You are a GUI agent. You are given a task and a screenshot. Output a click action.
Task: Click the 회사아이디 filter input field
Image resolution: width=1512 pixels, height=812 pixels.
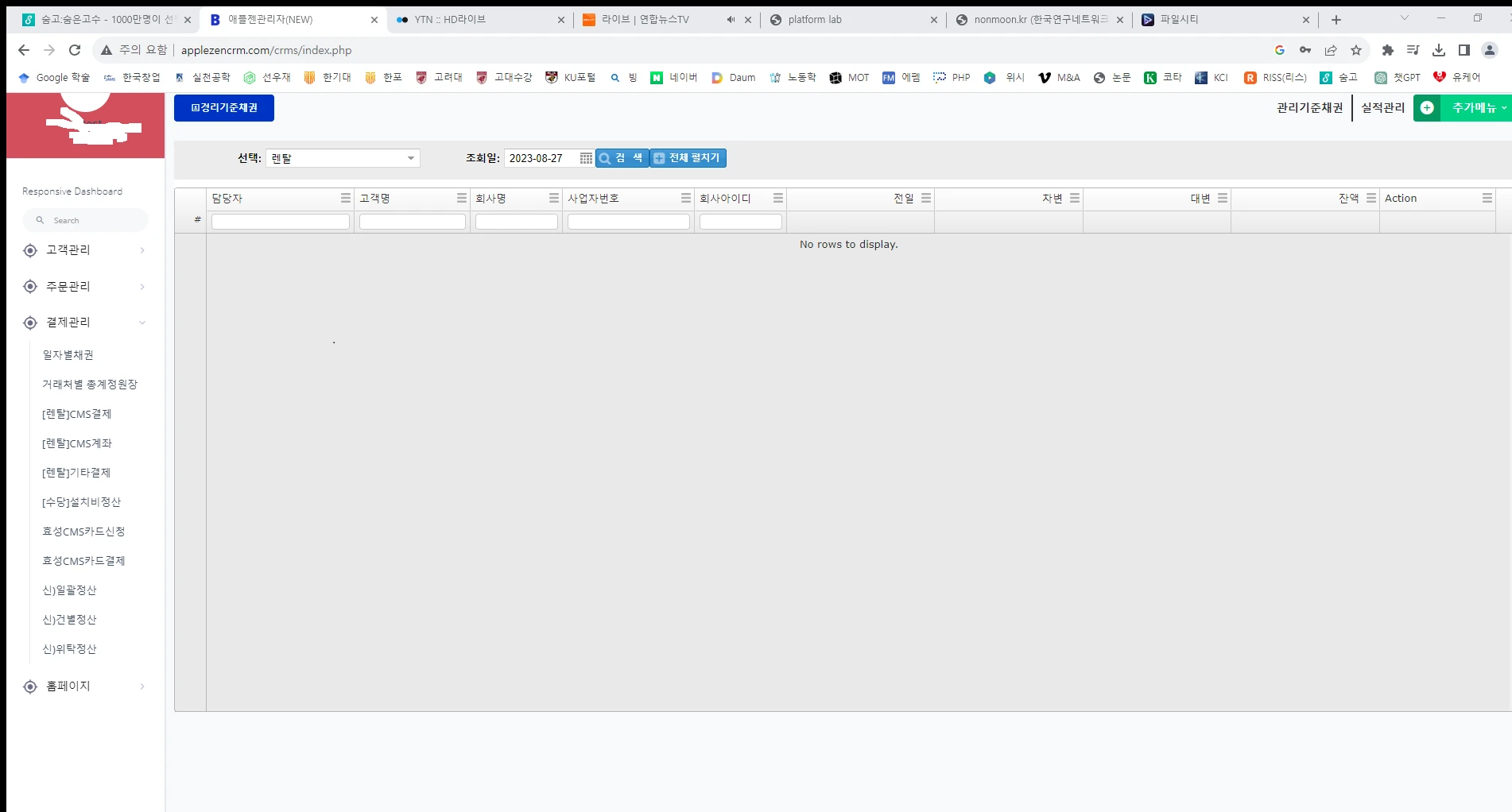[741, 222]
